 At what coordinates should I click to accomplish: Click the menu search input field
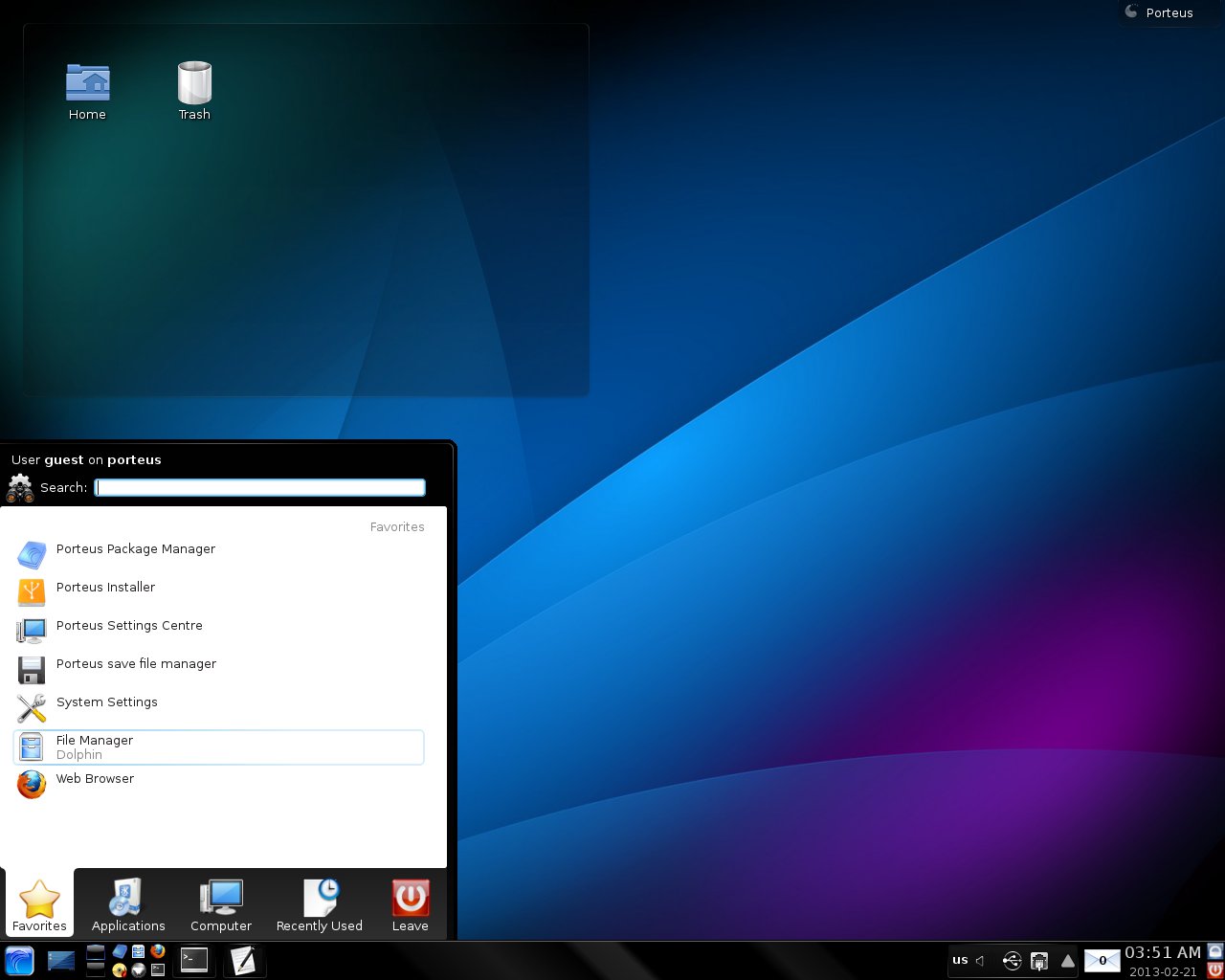click(259, 487)
